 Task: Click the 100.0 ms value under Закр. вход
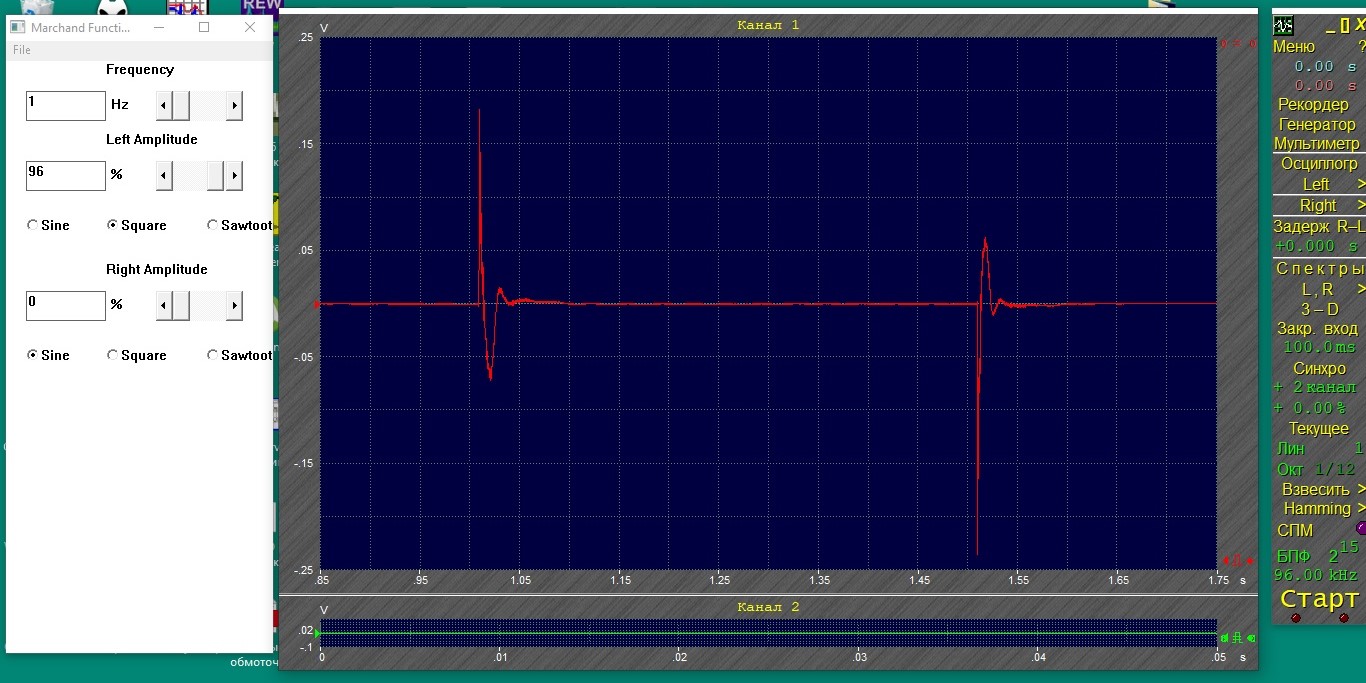pos(1319,347)
